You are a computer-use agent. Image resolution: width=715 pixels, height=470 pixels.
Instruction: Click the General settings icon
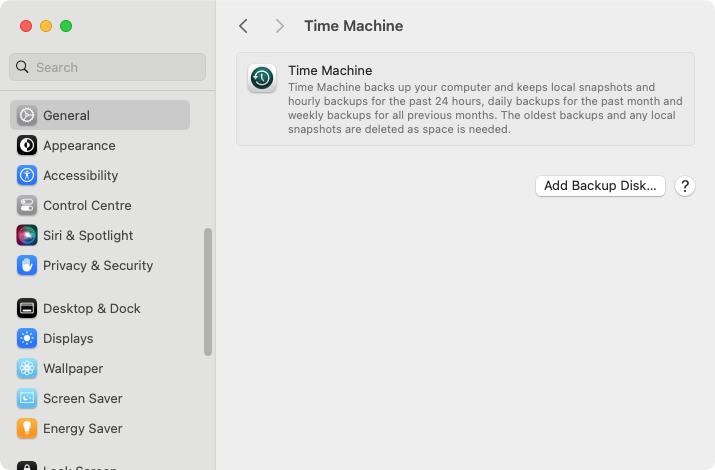coord(27,115)
